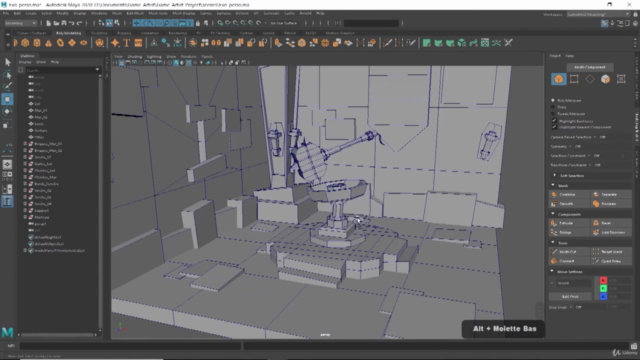Toggle Highlight Backfaces checkbox

pos(554,121)
